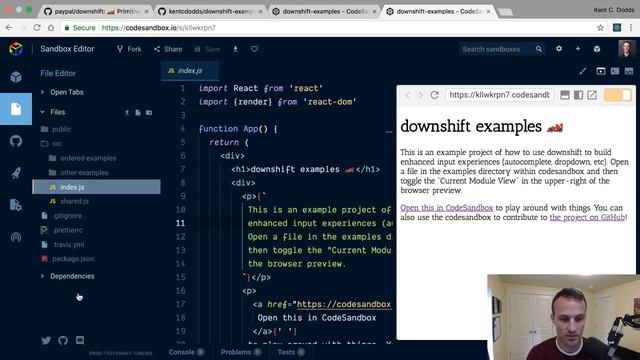Click the upload files icon in the Files header
Viewport: 640px width, 360px height.
(127, 112)
